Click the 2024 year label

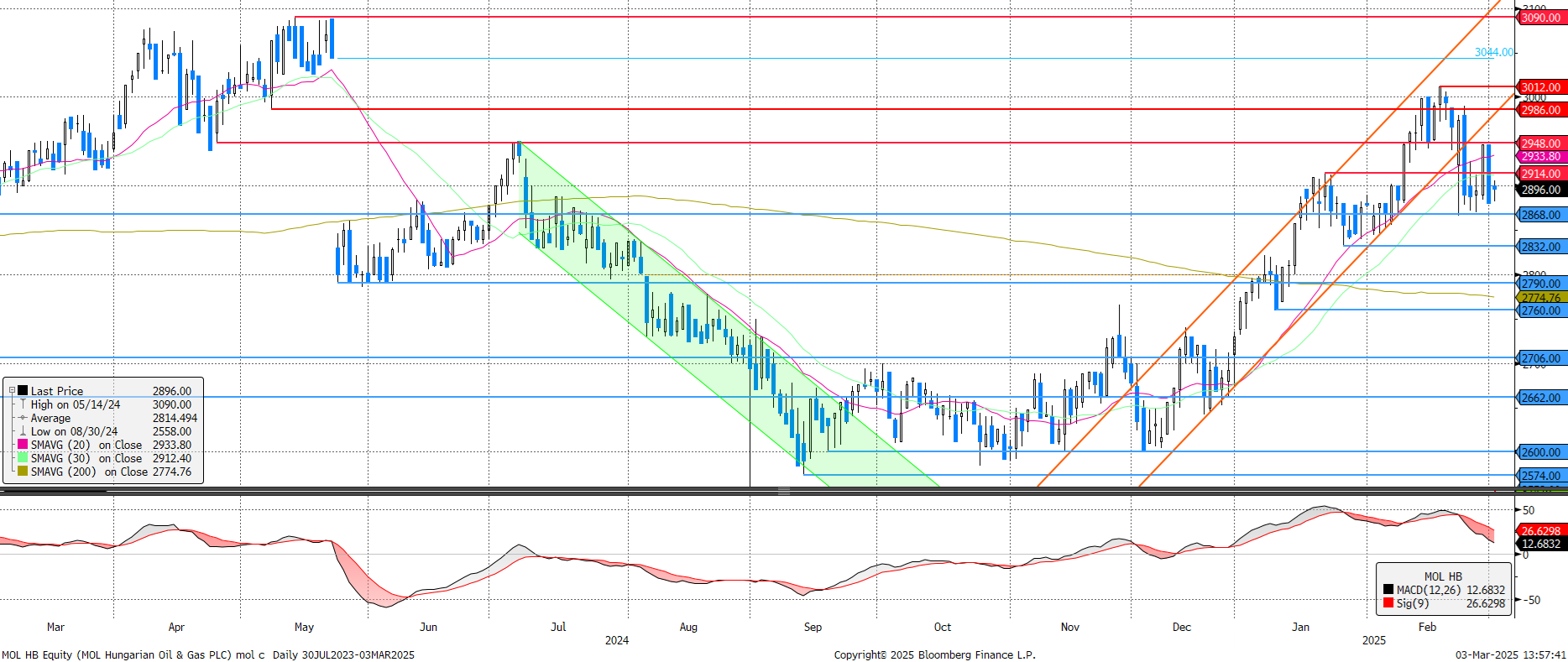(x=617, y=640)
